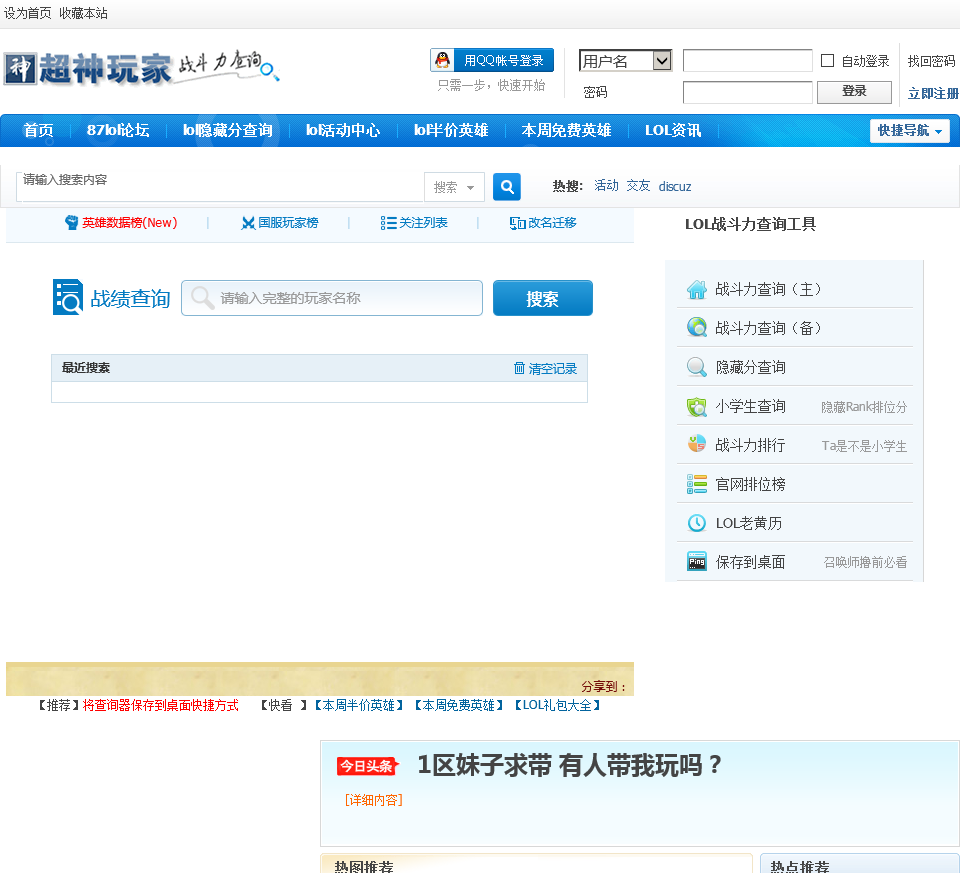This screenshot has width=960, height=873.
Task: Open lol活动中心 in the nav bar
Action: point(343,130)
